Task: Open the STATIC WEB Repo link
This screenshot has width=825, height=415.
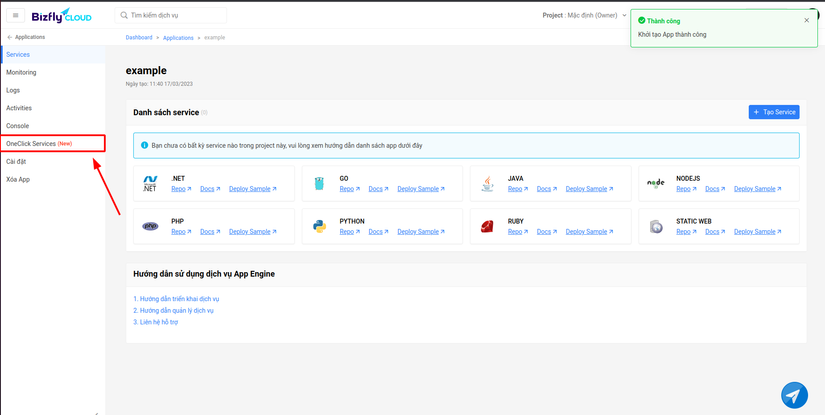Action: (686, 232)
